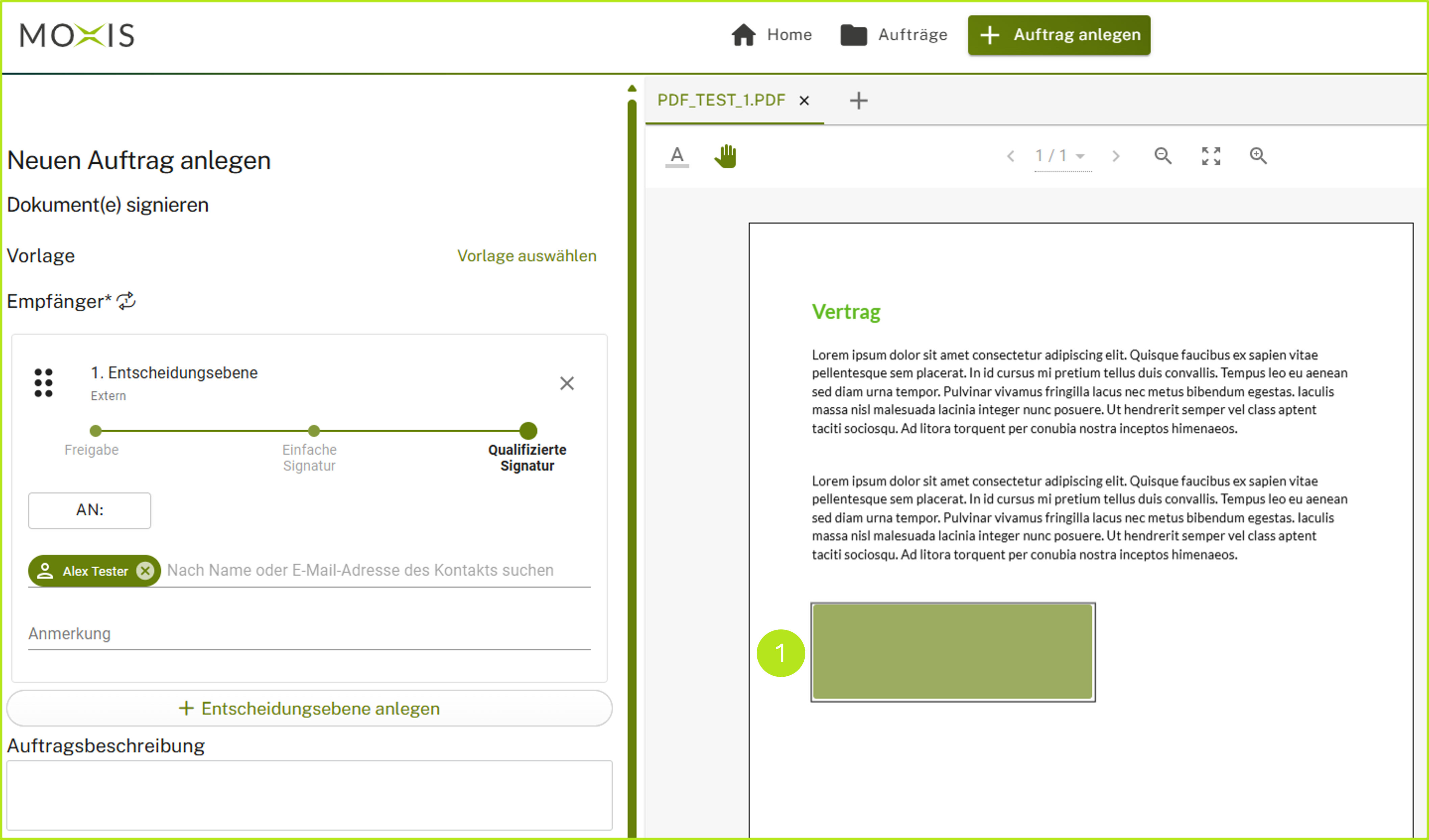Remove the 1. Entscheidungsebene level
Screen dimensions: 1429x840
pos(567,384)
